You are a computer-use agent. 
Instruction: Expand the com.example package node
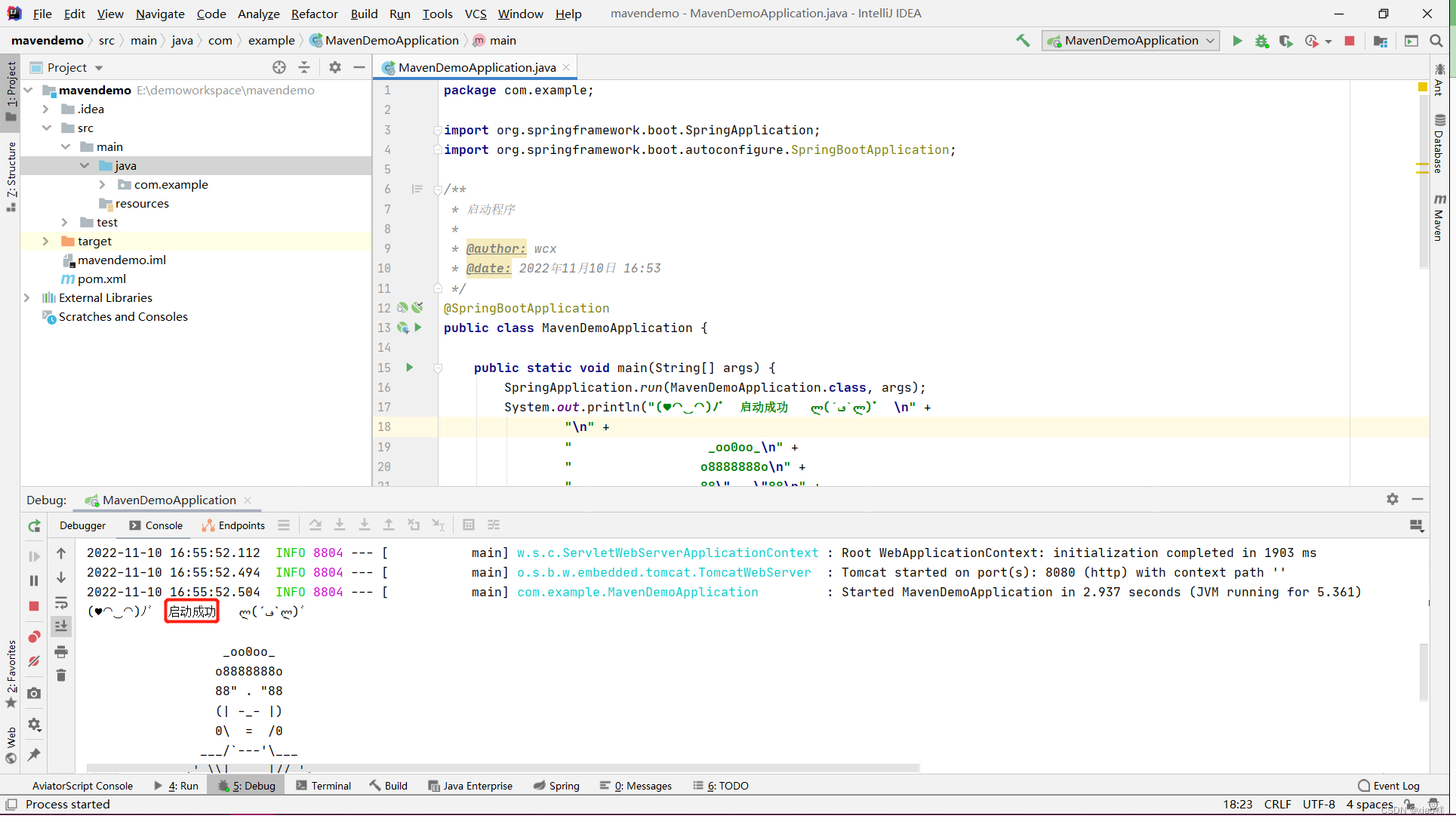click(103, 185)
